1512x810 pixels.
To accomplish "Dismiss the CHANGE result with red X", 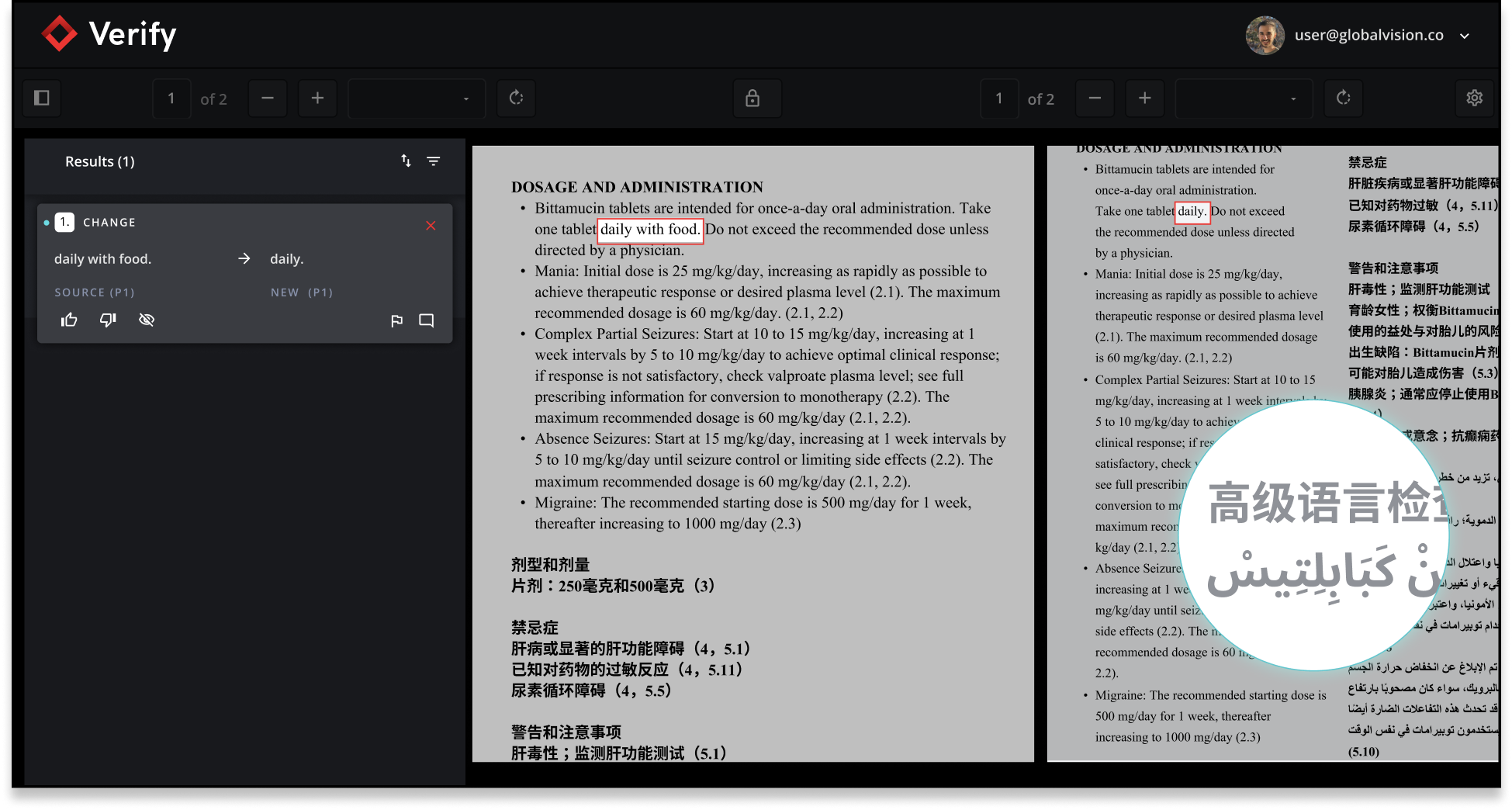I will [x=431, y=226].
